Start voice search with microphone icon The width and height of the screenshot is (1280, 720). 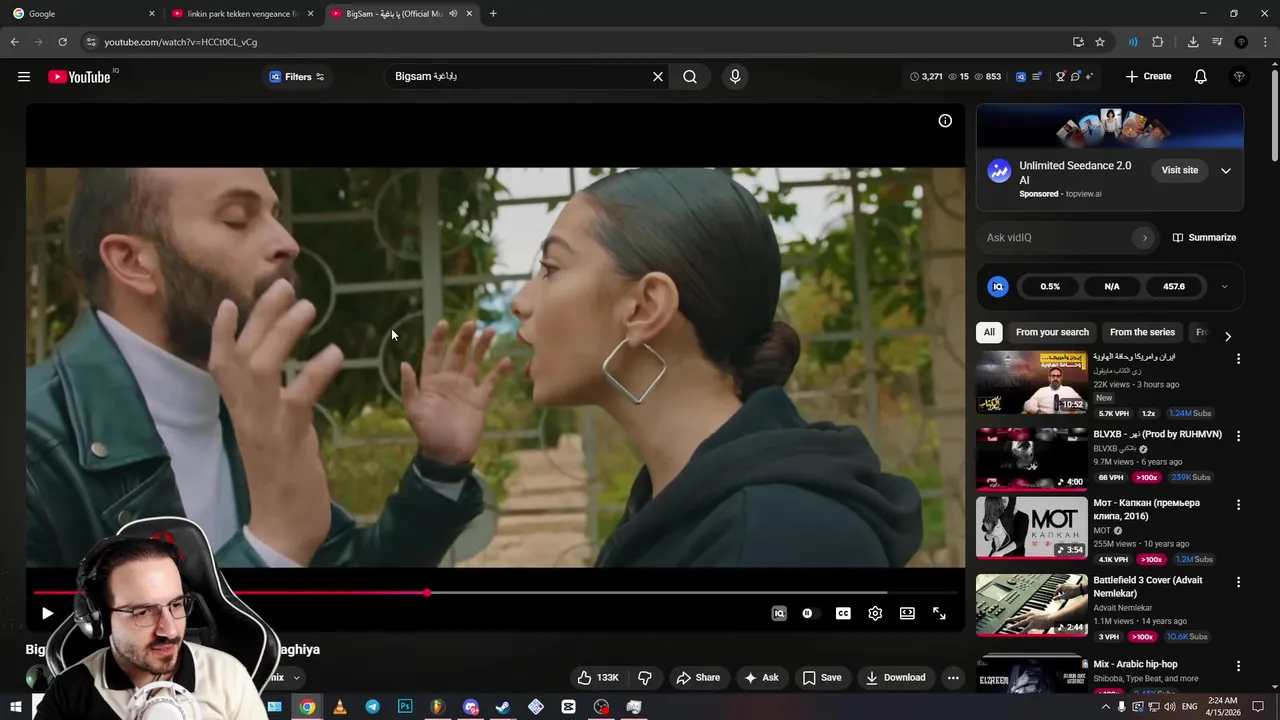point(735,77)
